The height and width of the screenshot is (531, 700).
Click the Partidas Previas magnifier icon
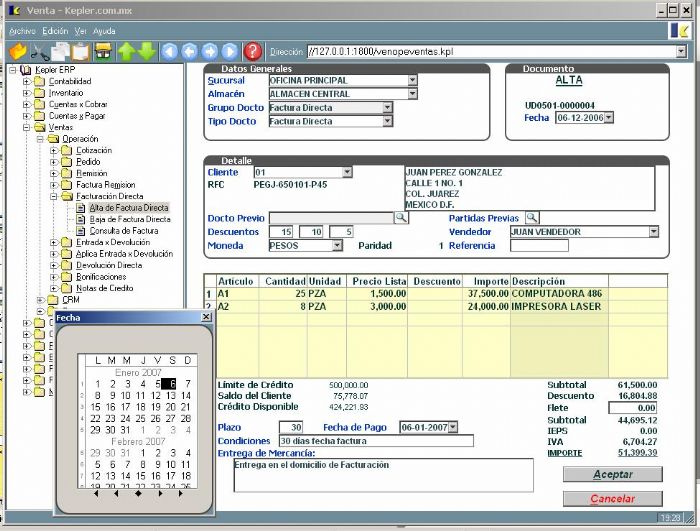[532, 217]
